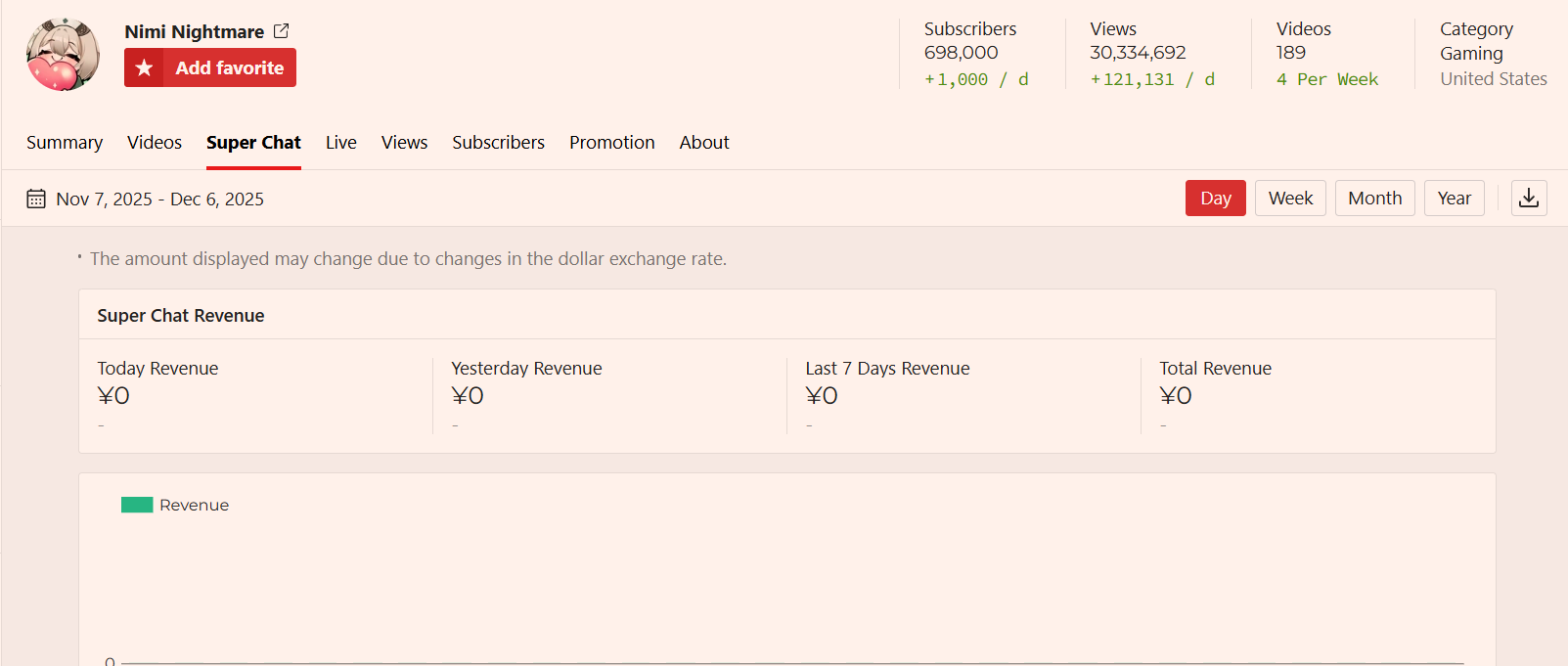Click the +1,000 / d subscriber growth

pos(976,79)
